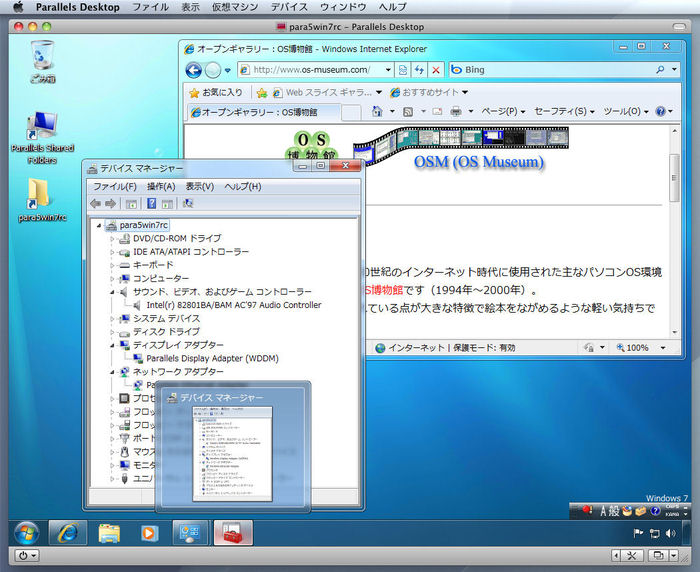Collapse the ディスプレイ アダプター node
This screenshot has width=700, height=572.
[x=112, y=345]
